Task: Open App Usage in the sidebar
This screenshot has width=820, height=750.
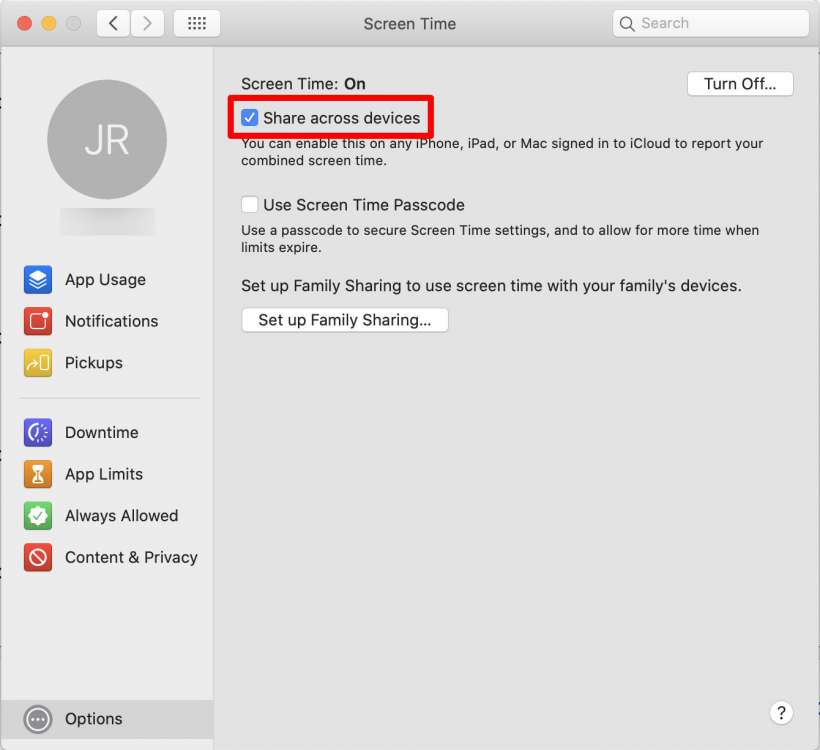Action: (x=38, y=280)
